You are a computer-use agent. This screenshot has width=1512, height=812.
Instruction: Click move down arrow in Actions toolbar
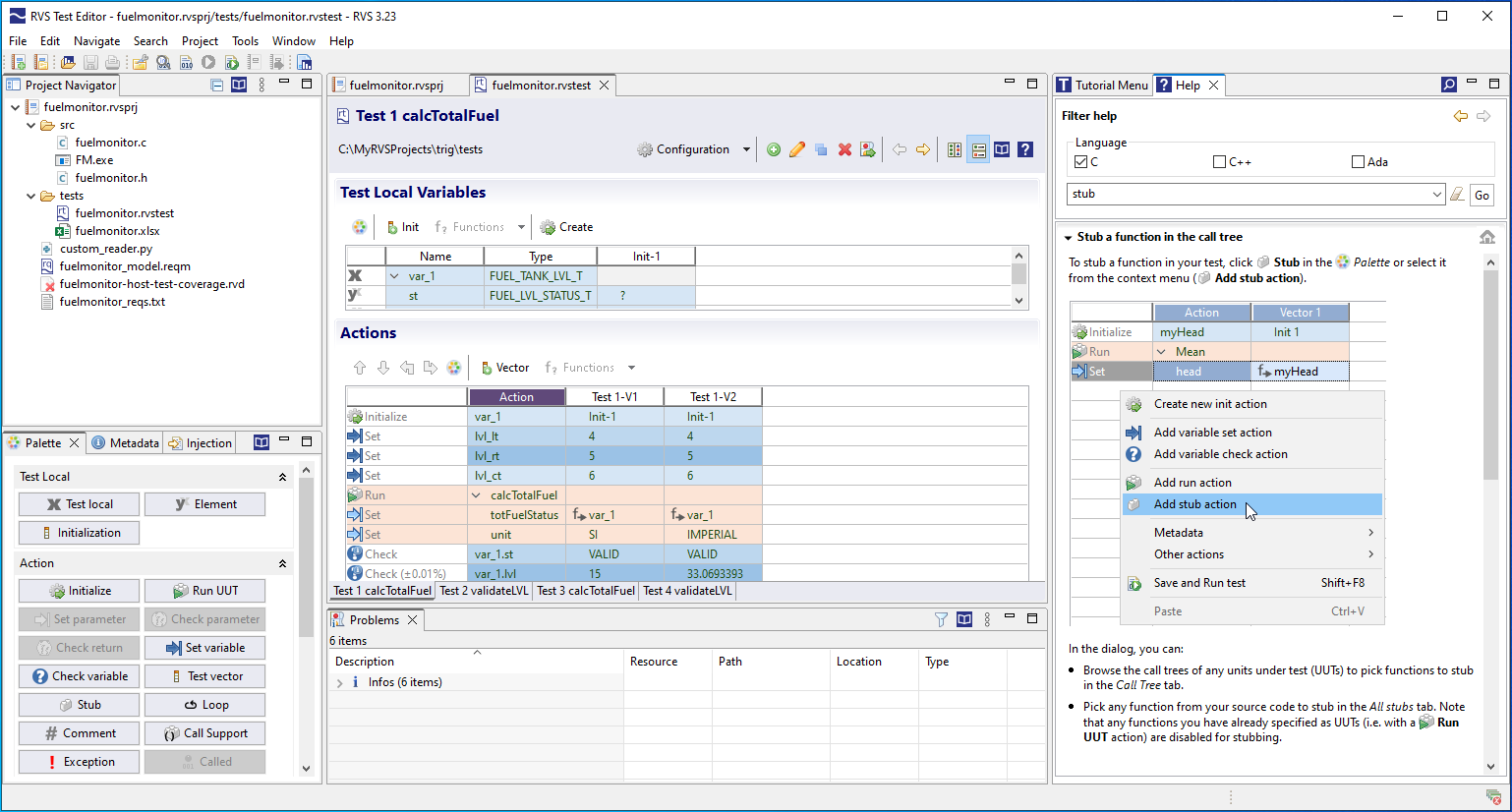[383, 368]
